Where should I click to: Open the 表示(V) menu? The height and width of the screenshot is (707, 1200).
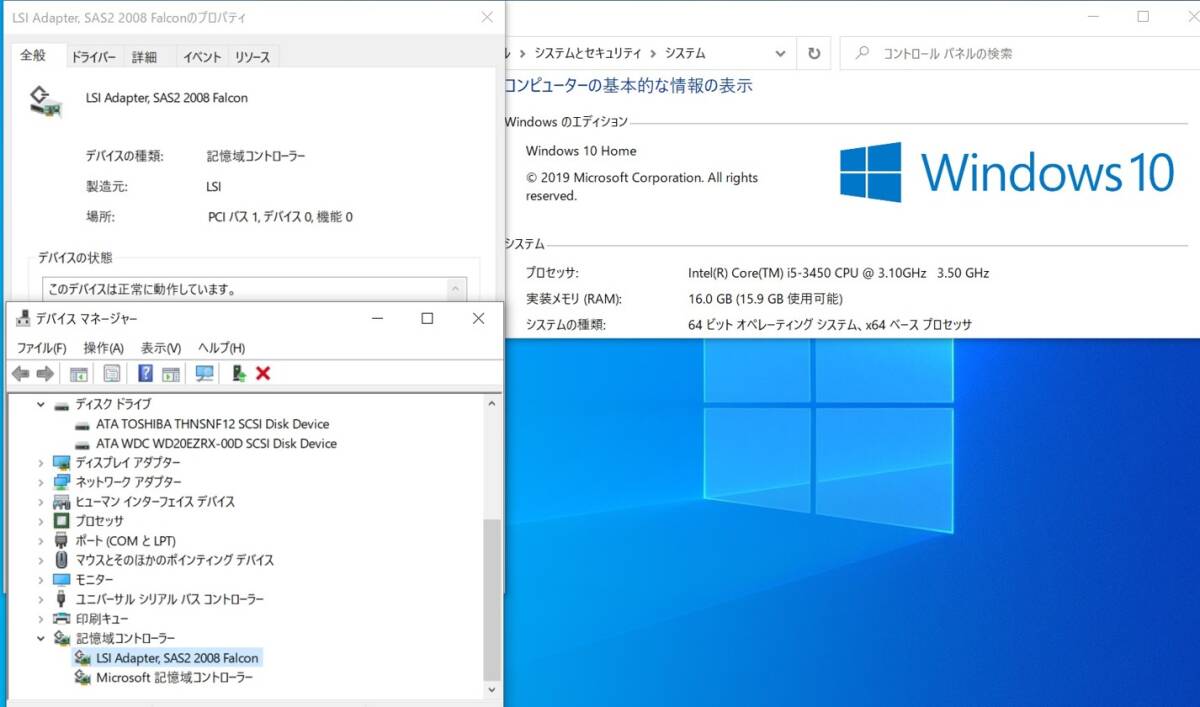tap(161, 348)
